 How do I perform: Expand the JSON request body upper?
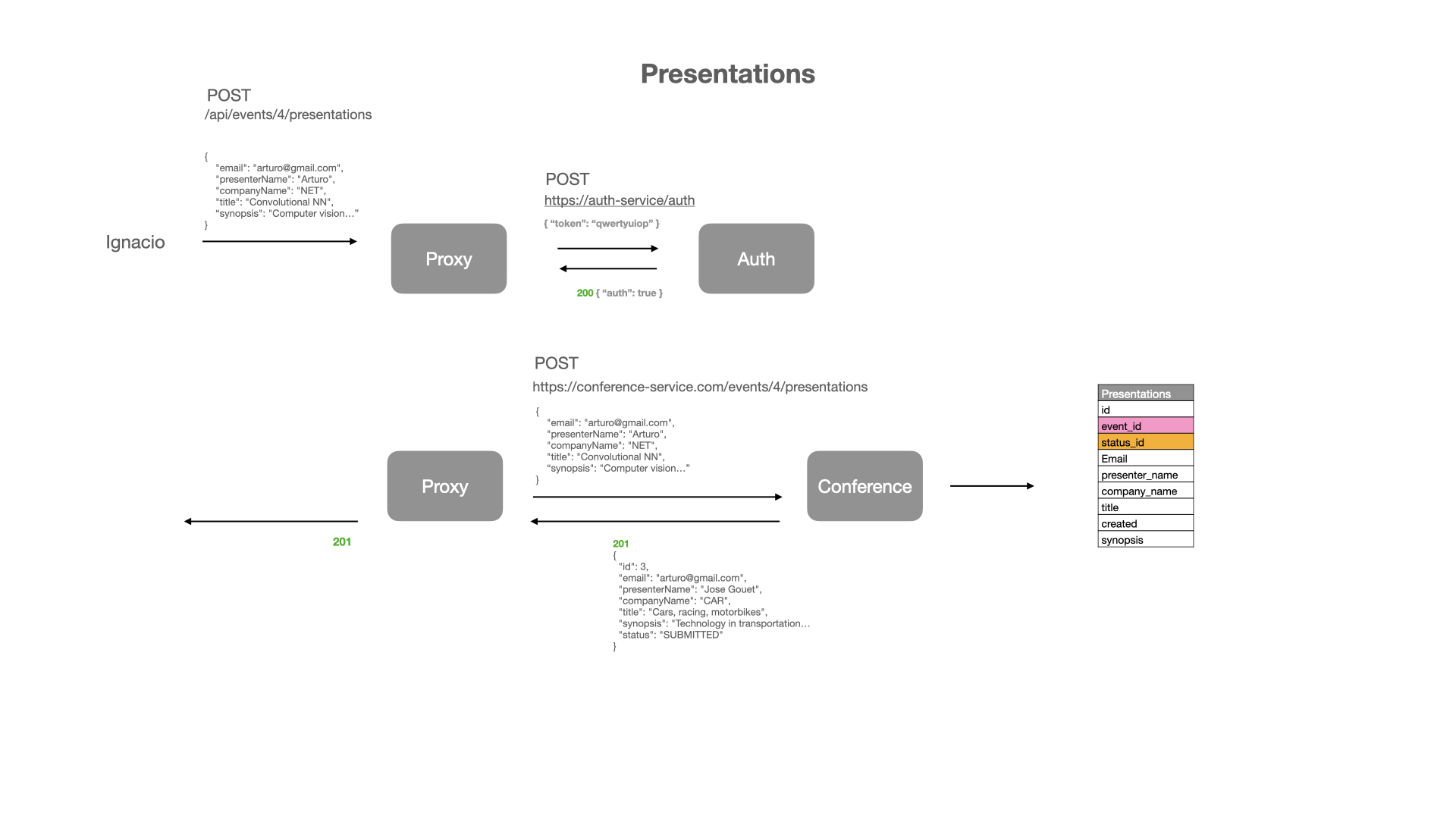click(x=280, y=190)
